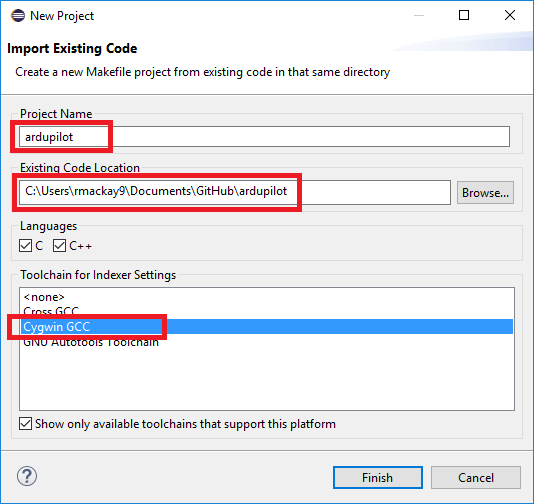Click the Finish button
This screenshot has height=504, width=534.
coord(378,477)
